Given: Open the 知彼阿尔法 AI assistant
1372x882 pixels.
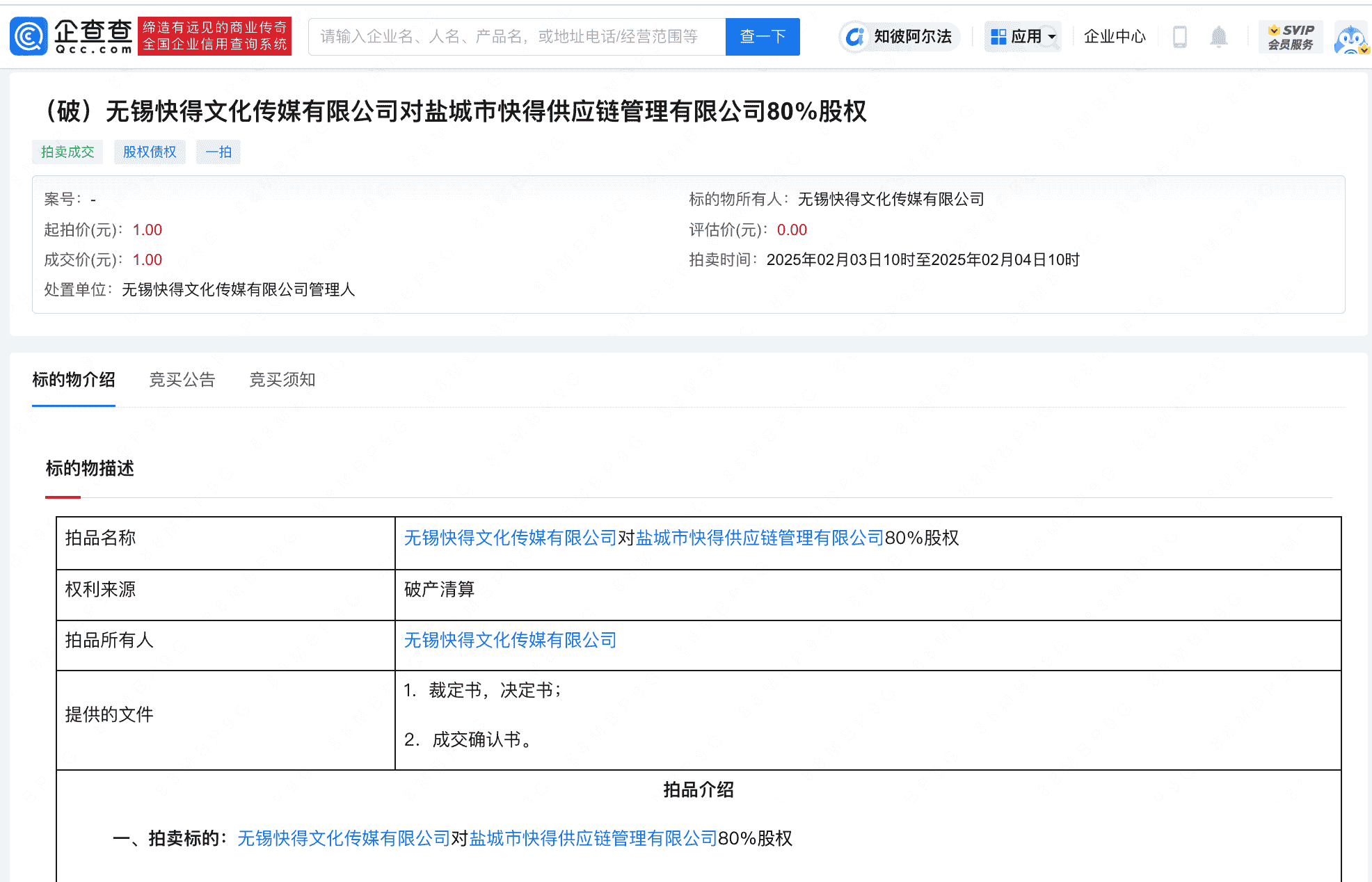Looking at the screenshot, I should tap(898, 37).
